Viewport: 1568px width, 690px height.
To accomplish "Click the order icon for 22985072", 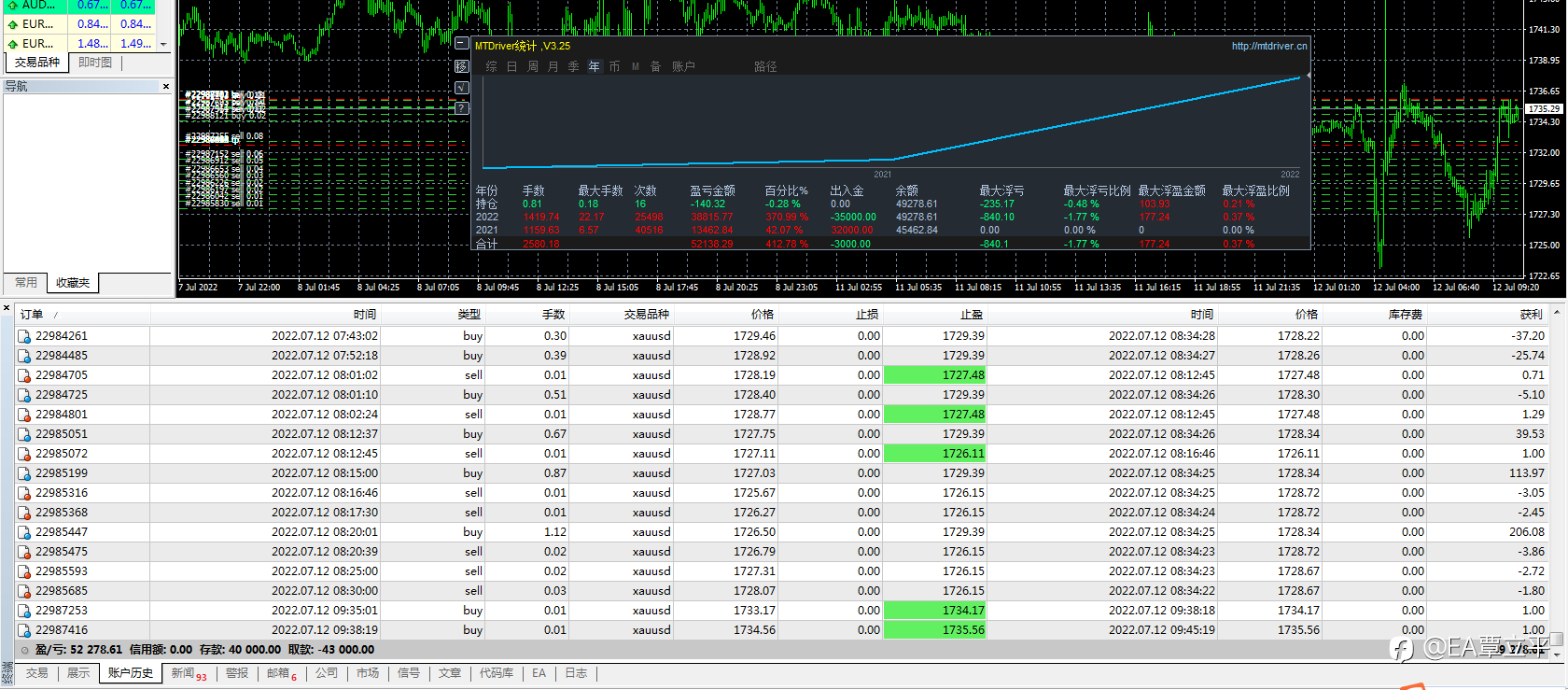I will coord(24,454).
